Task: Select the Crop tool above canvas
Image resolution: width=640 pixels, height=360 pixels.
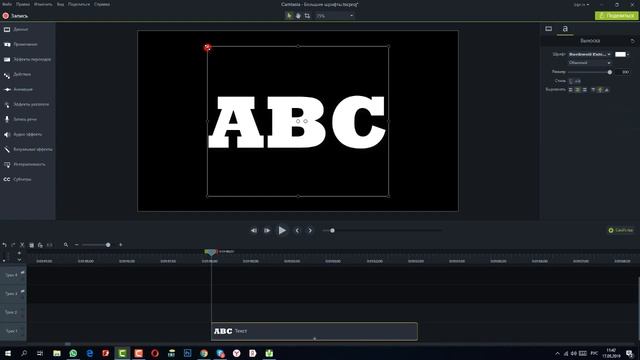Action: [x=307, y=16]
